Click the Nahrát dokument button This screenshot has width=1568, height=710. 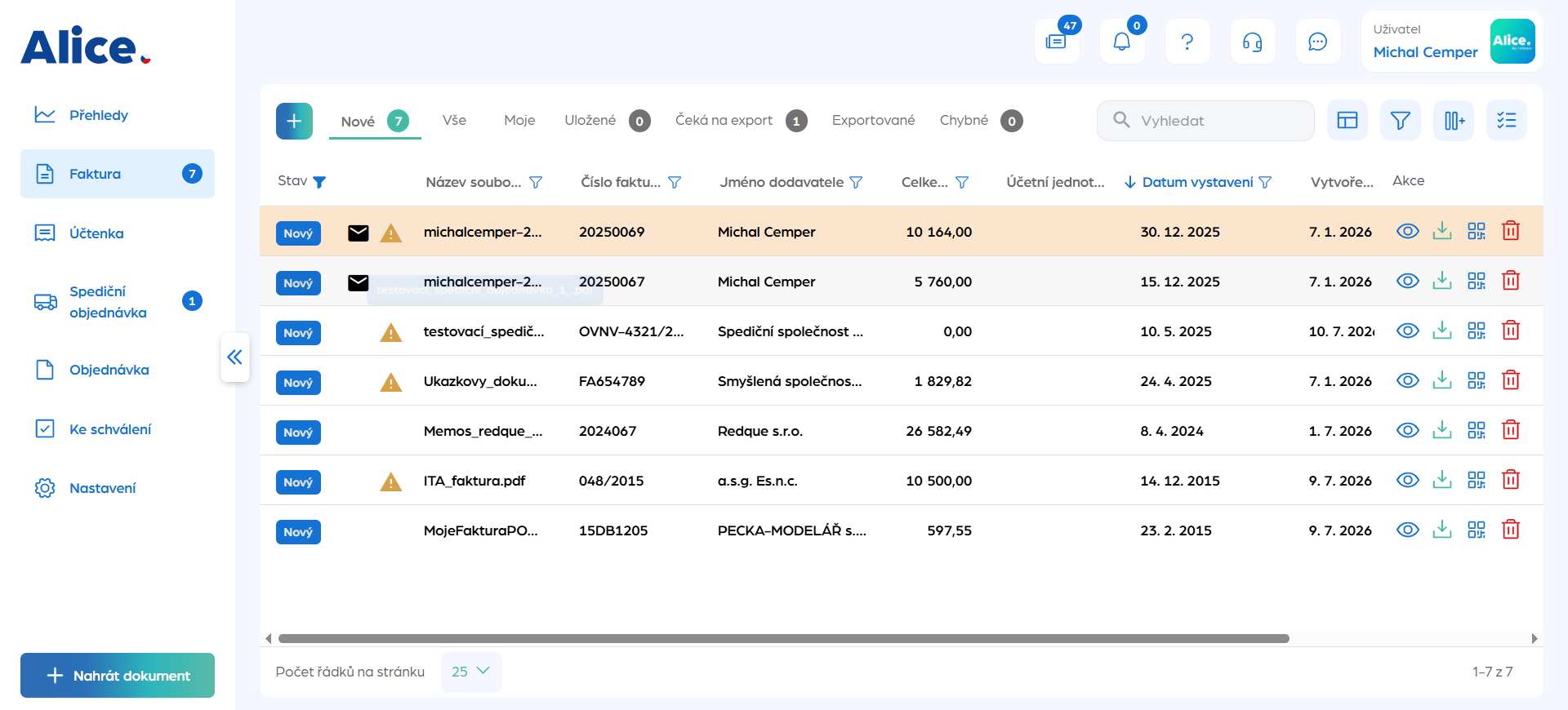118,675
